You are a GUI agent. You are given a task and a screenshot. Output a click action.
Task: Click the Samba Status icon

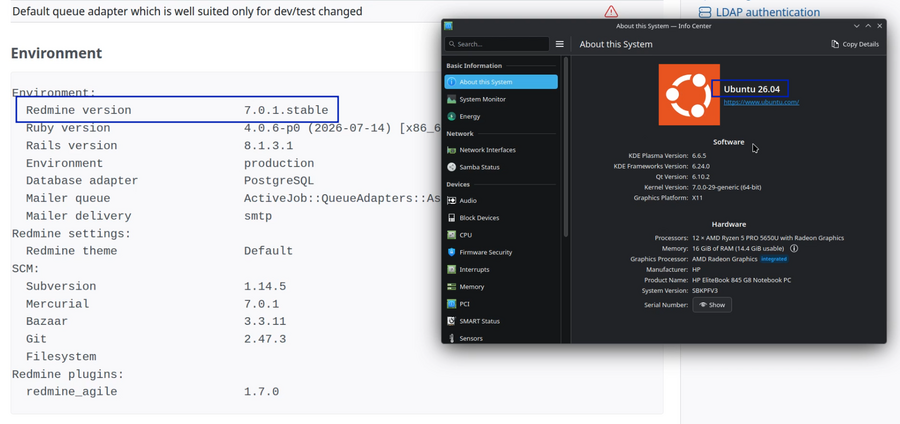(x=452, y=167)
